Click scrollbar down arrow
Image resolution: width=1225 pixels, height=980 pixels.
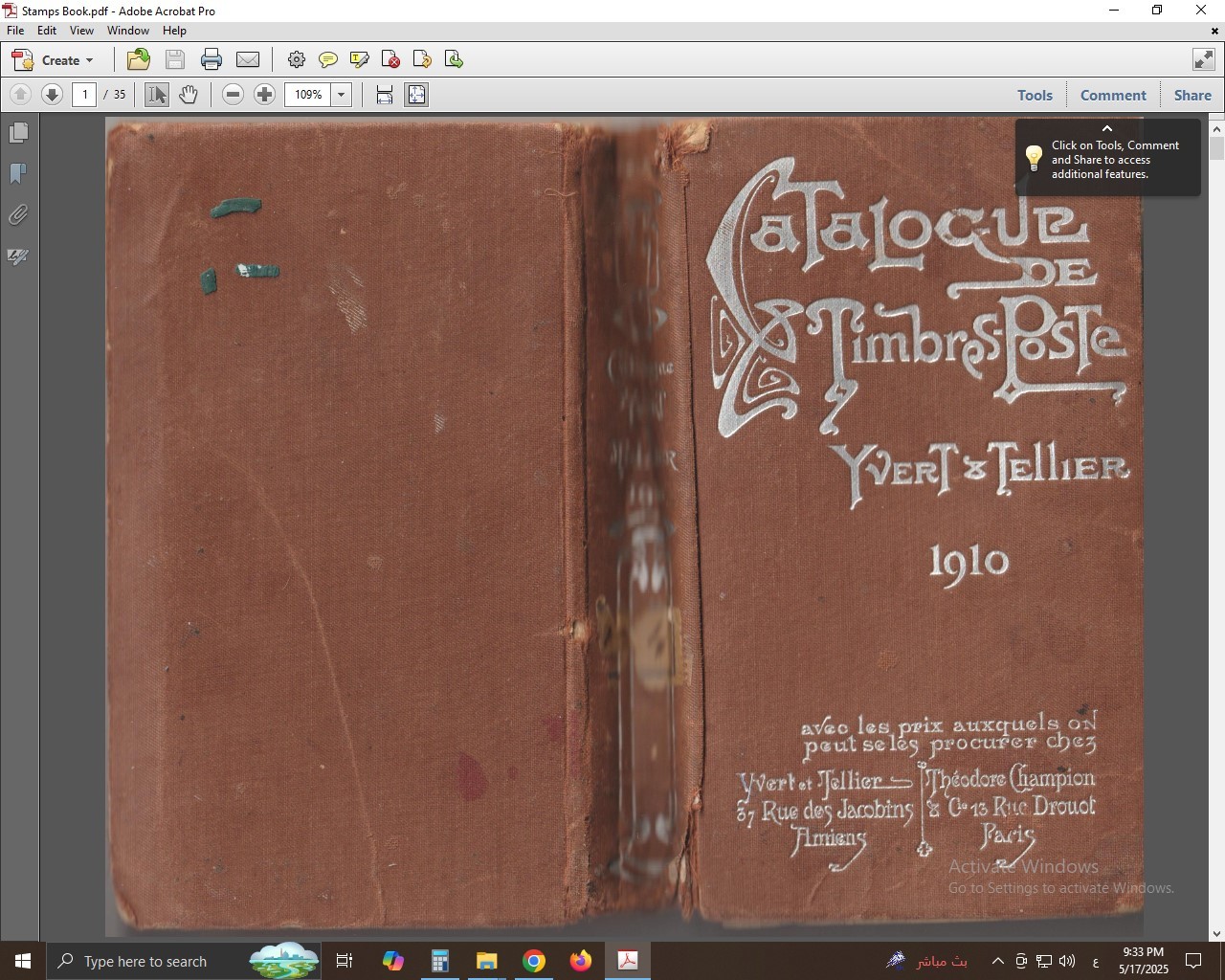point(1217,934)
